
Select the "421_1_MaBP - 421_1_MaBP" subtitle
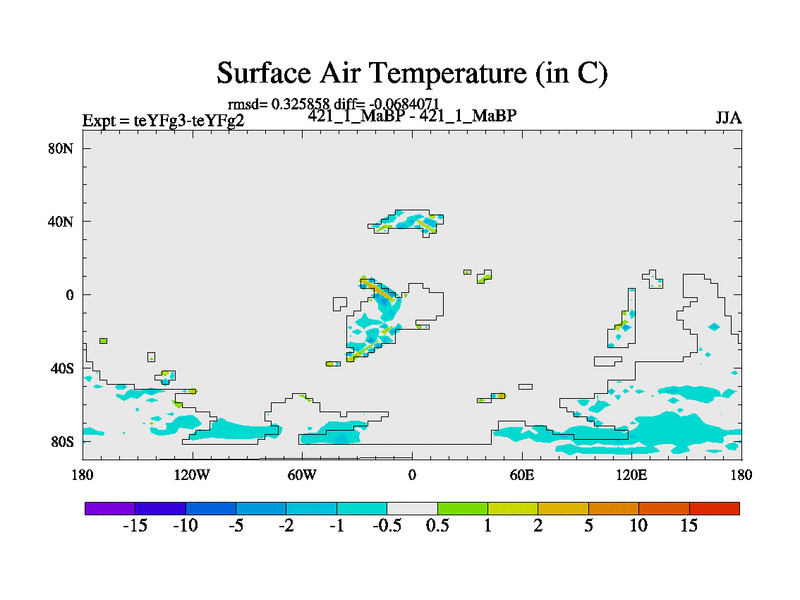coord(412,116)
